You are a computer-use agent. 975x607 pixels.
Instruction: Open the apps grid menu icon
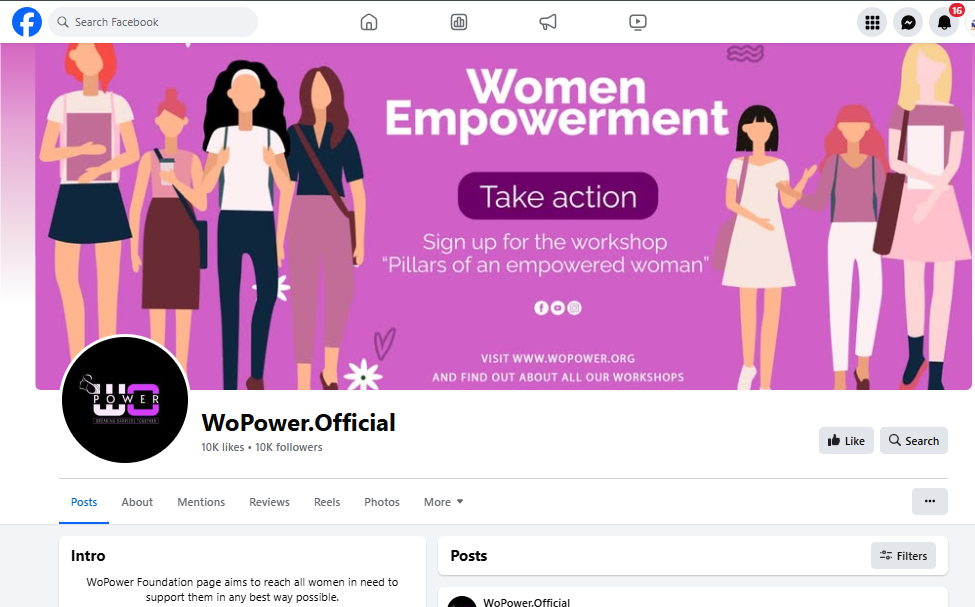click(872, 22)
